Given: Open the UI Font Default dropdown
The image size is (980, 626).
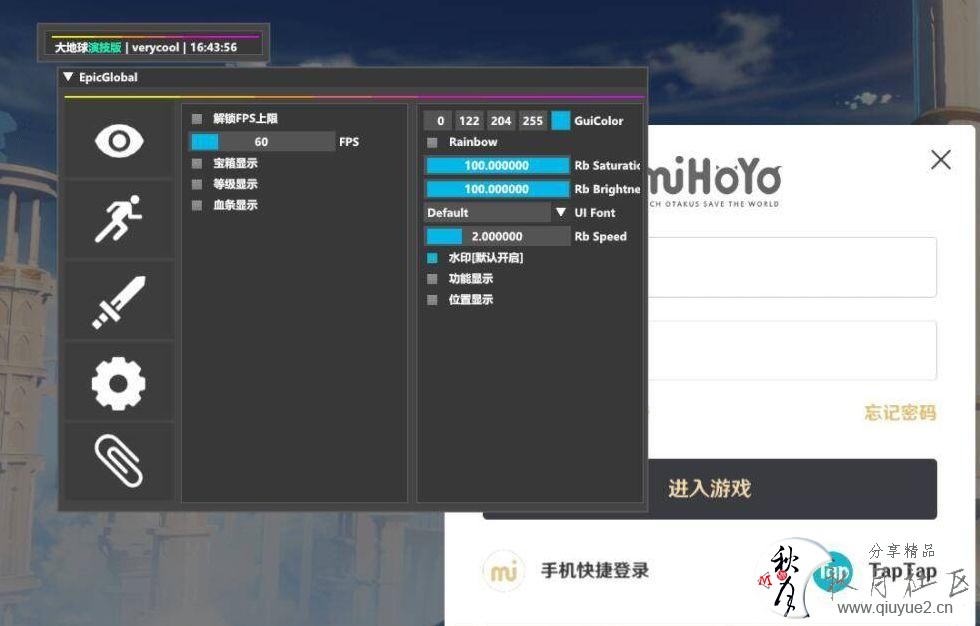Looking at the screenshot, I should (497, 213).
